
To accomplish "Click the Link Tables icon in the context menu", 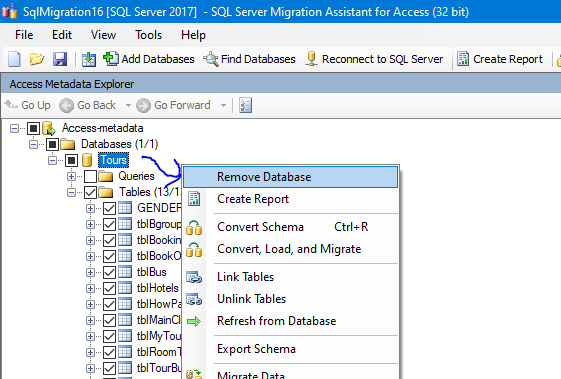I will tap(194, 277).
